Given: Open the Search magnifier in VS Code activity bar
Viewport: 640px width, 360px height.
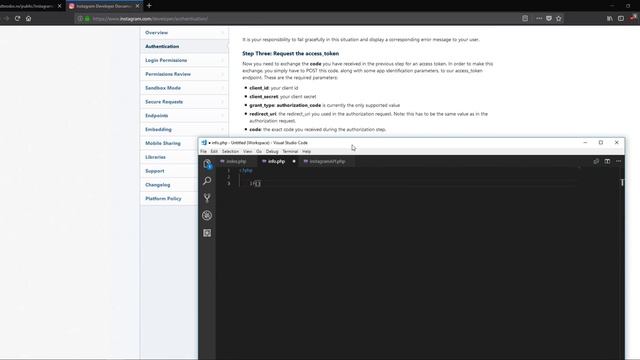Looking at the screenshot, I should pos(207,181).
